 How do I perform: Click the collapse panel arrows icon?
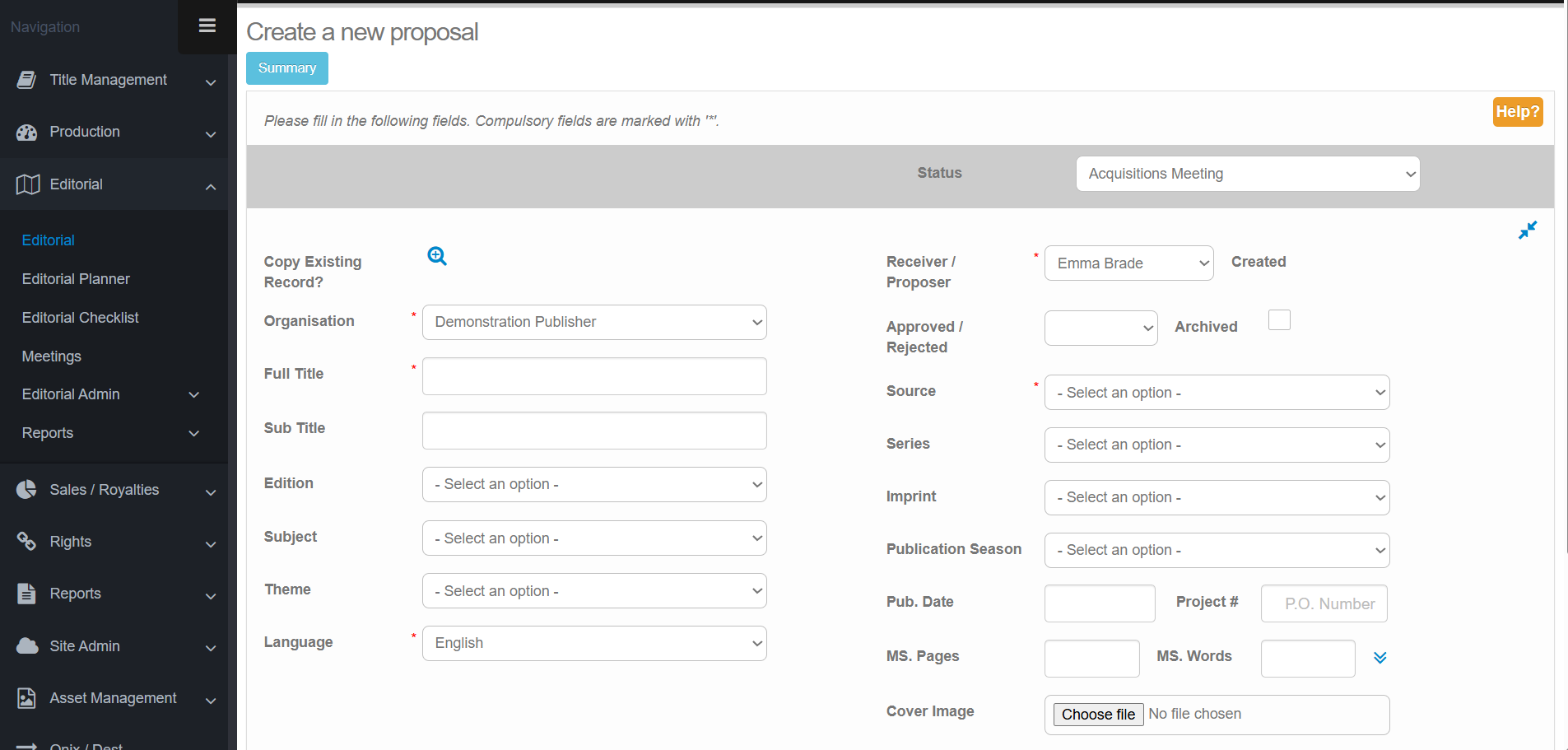point(1527,231)
